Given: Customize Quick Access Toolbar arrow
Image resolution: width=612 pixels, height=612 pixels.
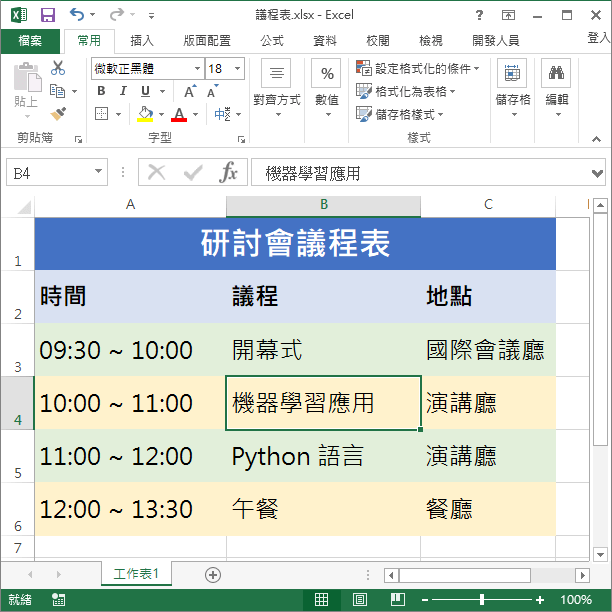Looking at the screenshot, I should point(151,16).
